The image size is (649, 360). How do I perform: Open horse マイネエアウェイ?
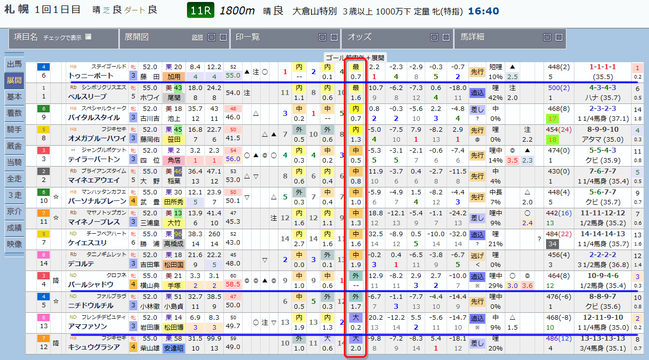point(94,180)
